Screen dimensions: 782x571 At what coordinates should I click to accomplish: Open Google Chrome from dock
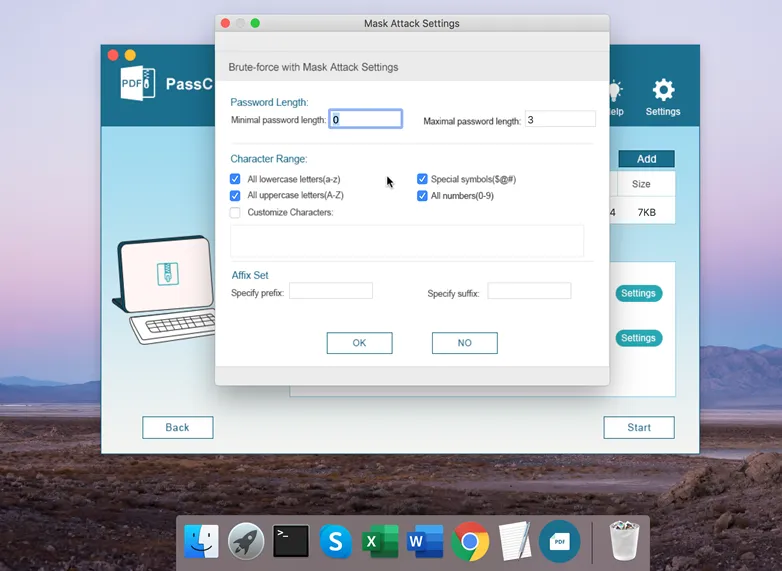(x=470, y=542)
